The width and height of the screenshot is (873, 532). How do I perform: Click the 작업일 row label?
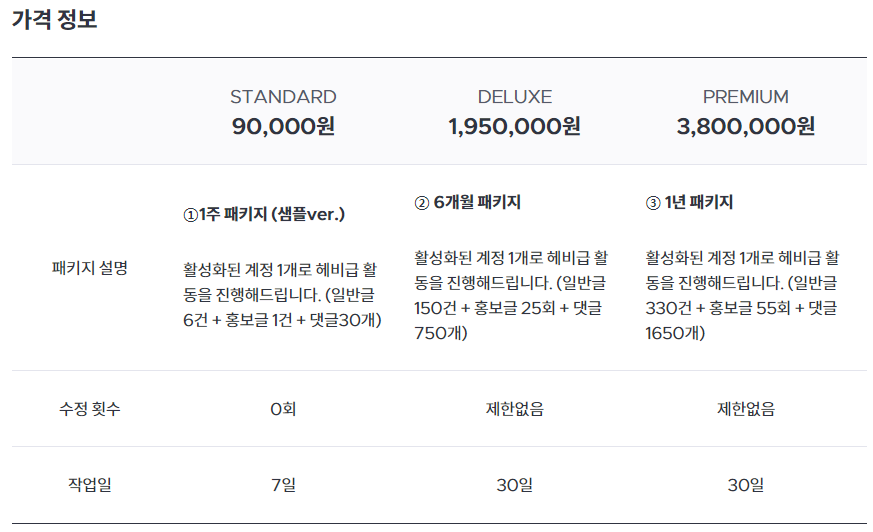(90, 485)
